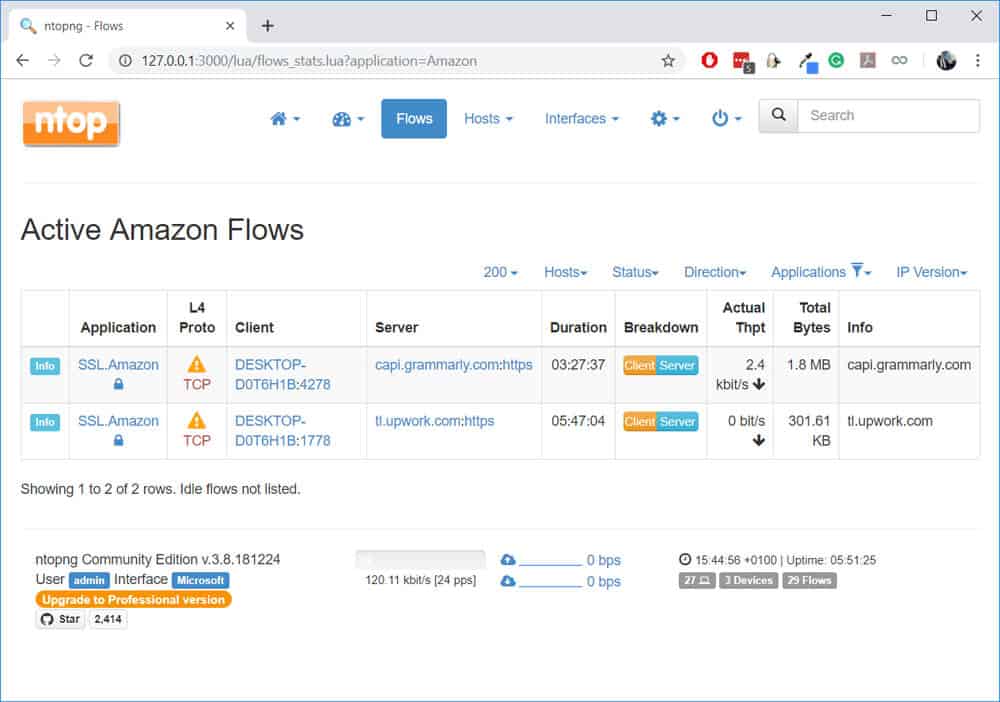Open client DESKTOP-D0T6H1B:1778 link
Screen dimensions: 1000x702
[283, 430]
